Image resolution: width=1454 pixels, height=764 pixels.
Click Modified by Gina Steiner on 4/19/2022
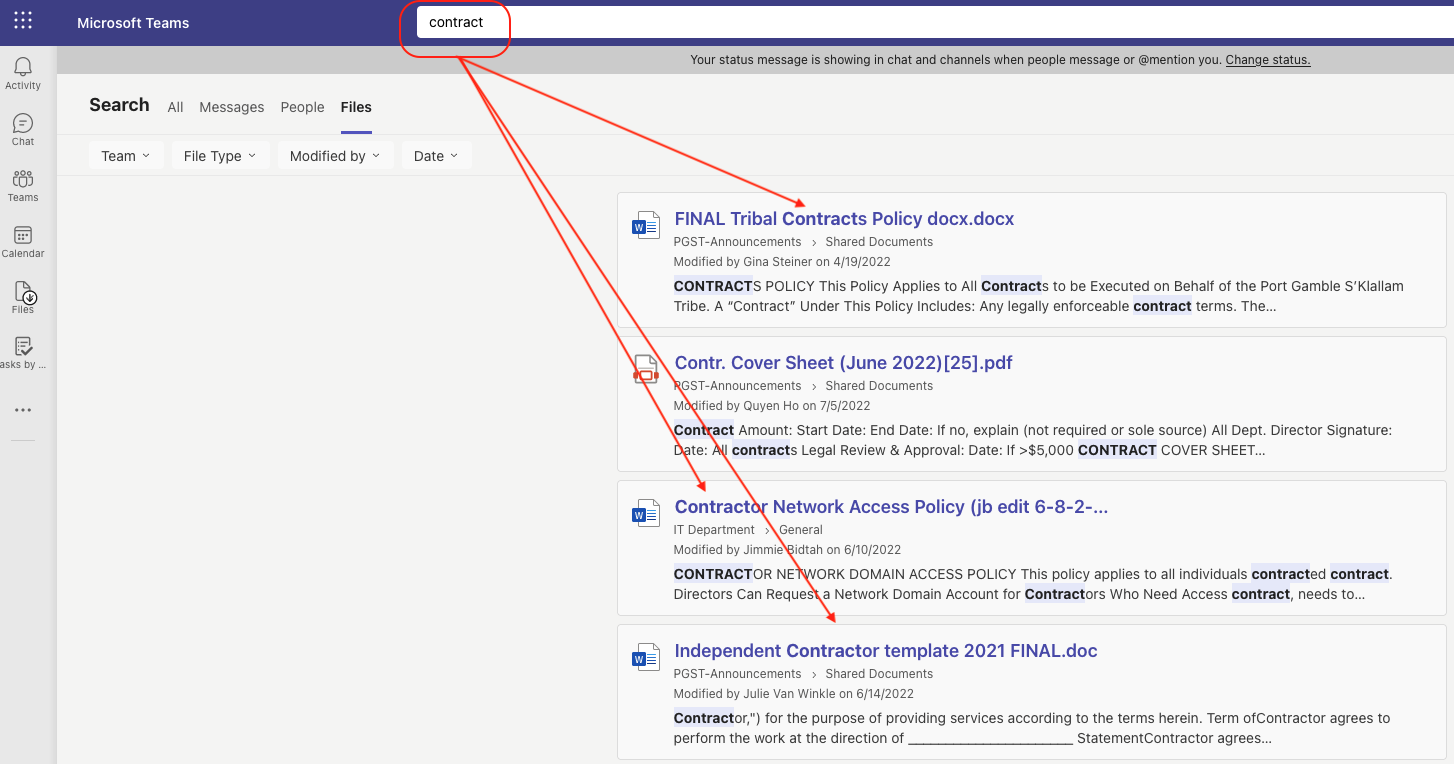coord(782,262)
